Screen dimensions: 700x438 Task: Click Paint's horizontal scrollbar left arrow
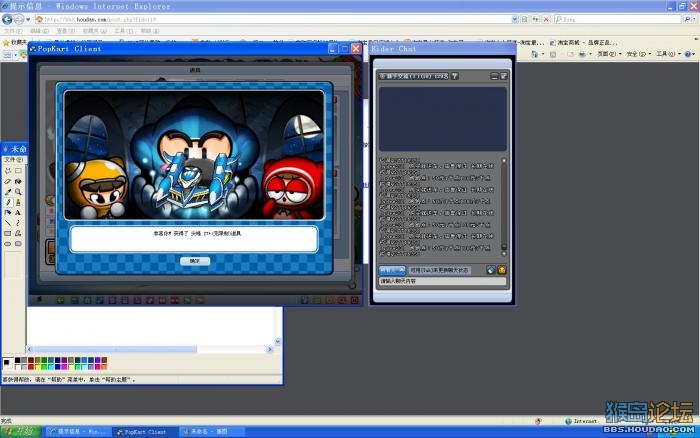tap(30, 349)
